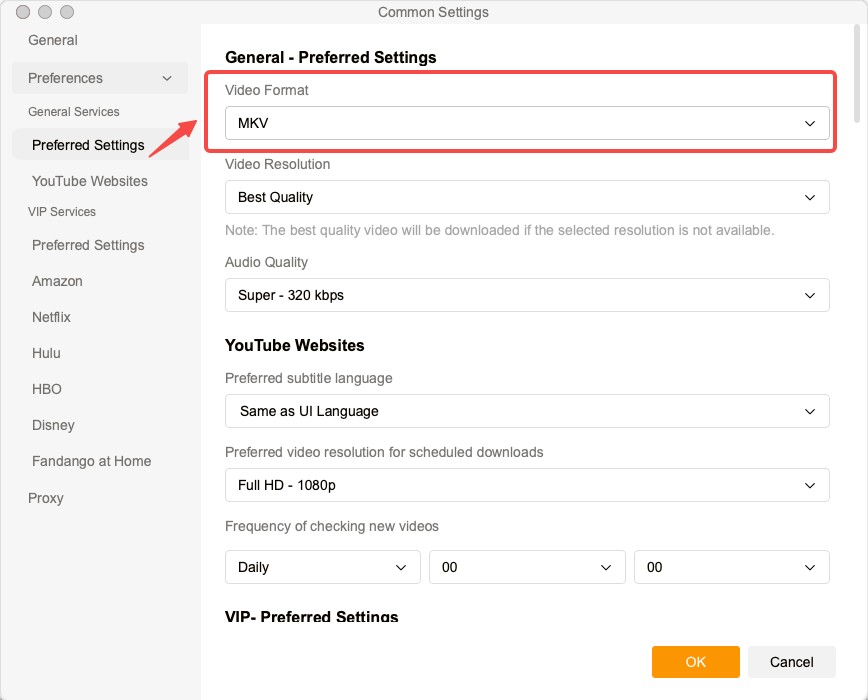Open the Daily frequency dropdown

322,567
